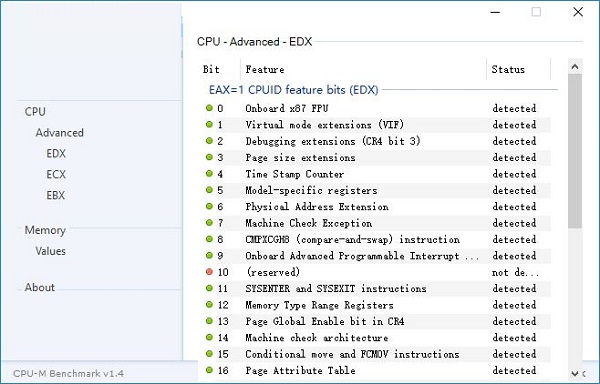
Task: Select 'Machine Check Exception' text
Action: point(308,223)
